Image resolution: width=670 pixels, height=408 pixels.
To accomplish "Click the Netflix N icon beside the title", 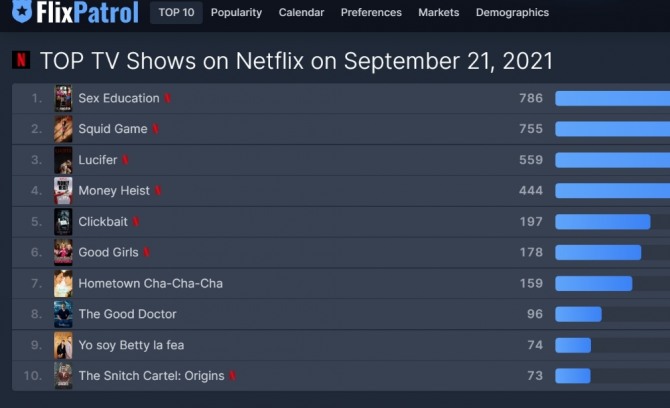I will coord(21,60).
